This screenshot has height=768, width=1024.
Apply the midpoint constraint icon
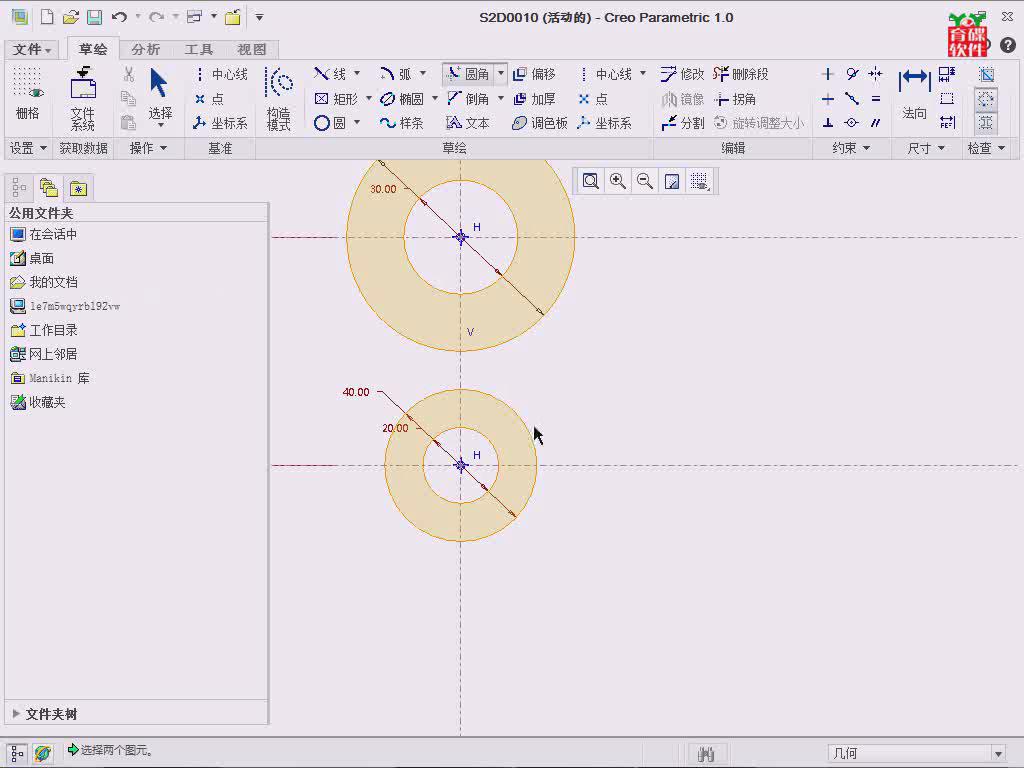852,99
